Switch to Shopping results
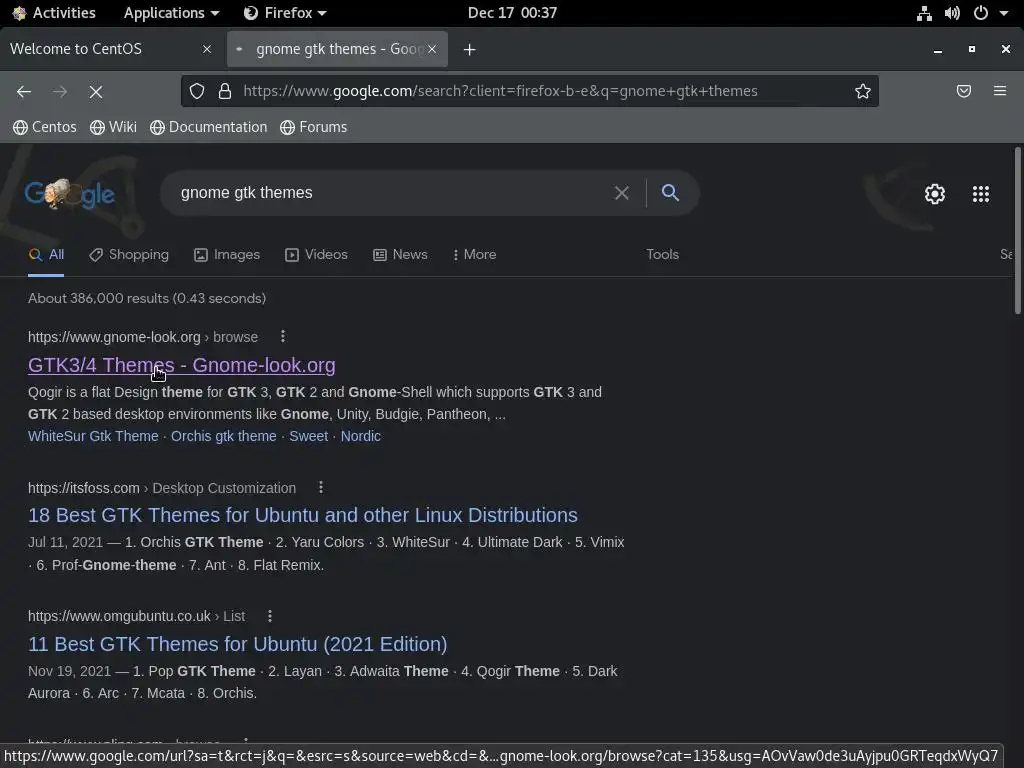Screen dimensions: 1024x768 [129, 255]
